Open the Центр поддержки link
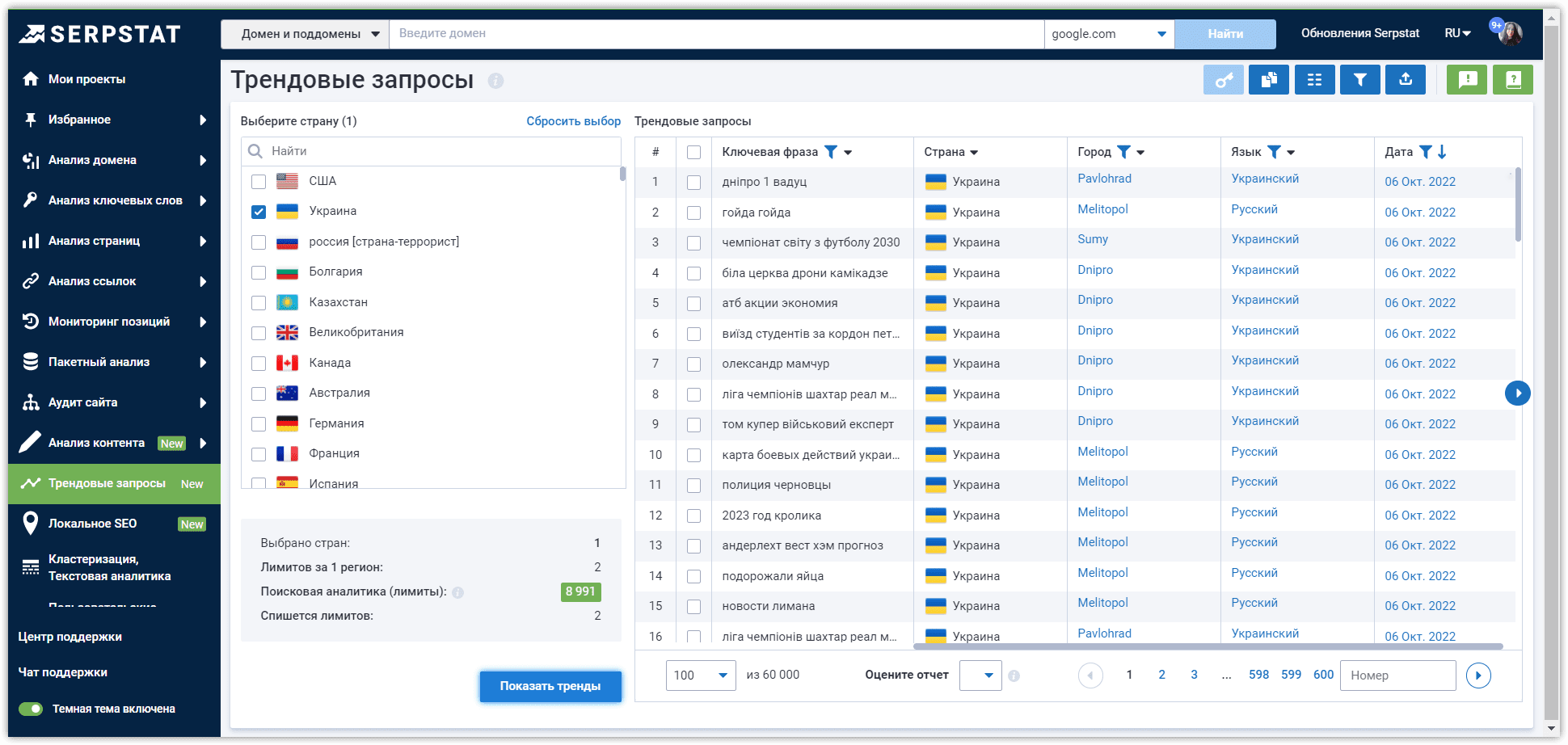The image size is (1568, 745). (70, 637)
